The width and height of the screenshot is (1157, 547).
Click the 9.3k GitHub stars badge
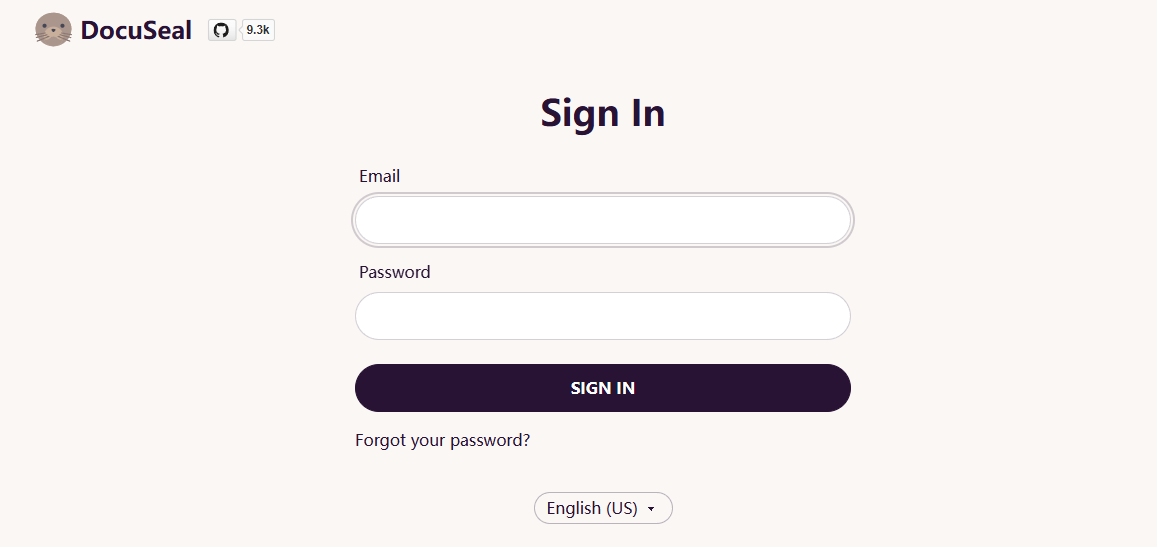(x=258, y=30)
